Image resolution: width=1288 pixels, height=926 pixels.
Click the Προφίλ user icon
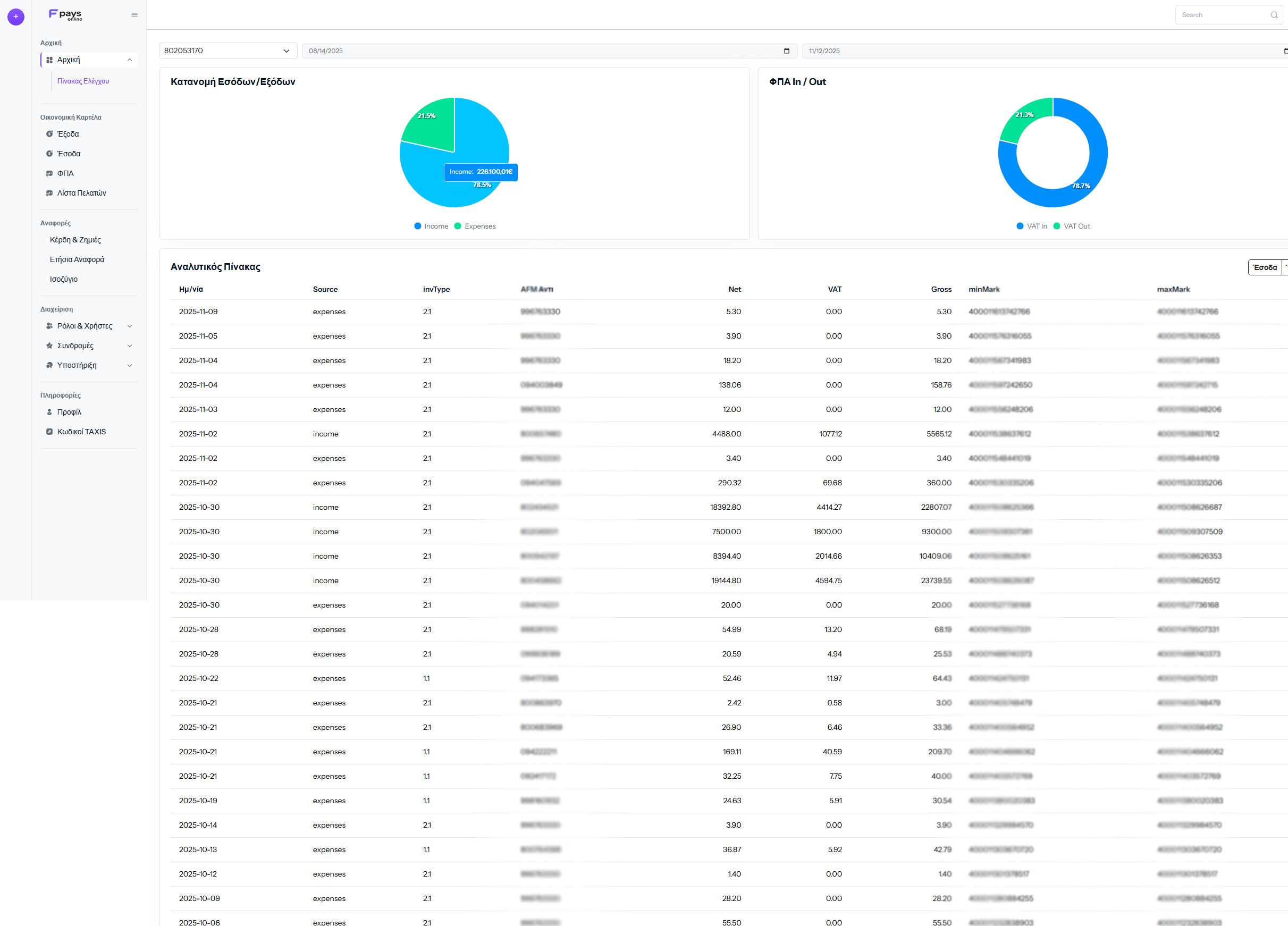49,412
